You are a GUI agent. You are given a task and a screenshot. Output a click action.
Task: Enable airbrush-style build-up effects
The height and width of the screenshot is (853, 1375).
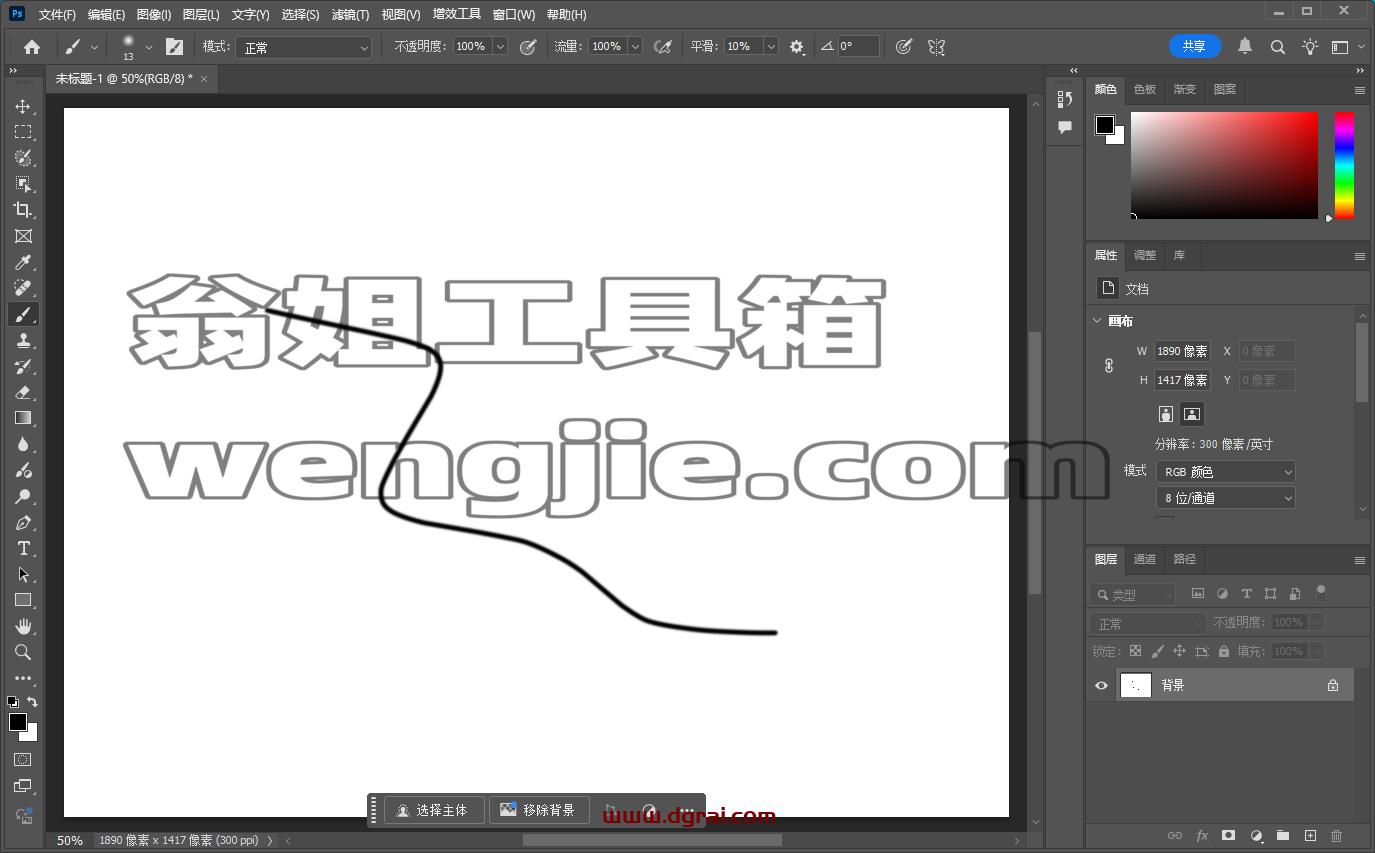pos(662,46)
